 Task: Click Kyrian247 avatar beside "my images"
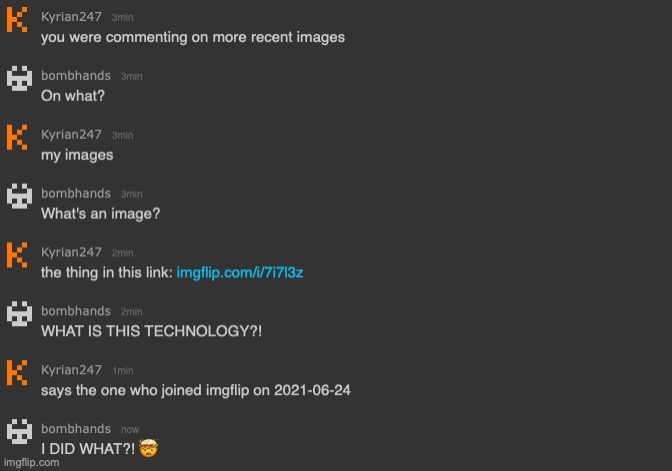click(17, 137)
